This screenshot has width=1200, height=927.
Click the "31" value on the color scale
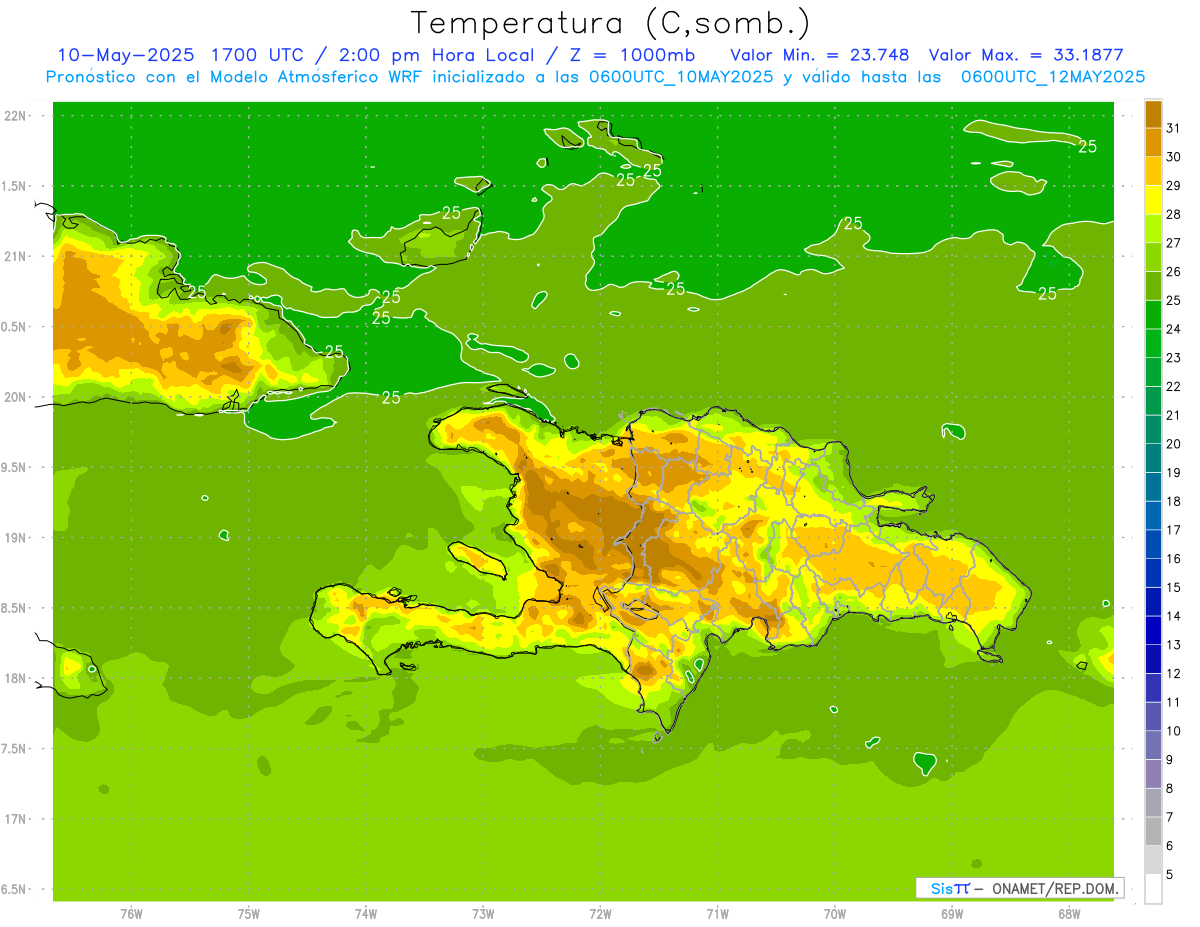coord(1173,128)
